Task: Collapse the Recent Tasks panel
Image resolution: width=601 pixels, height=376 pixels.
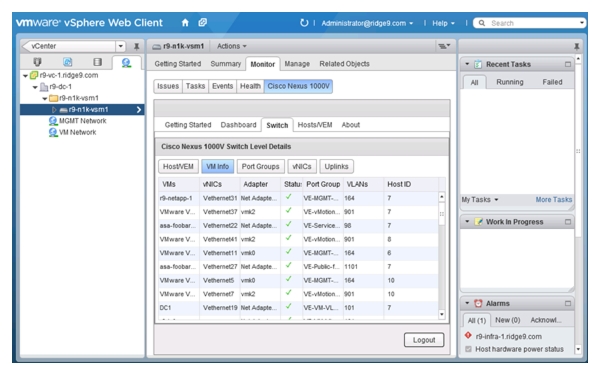Action: pyautogui.click(x=467, y=64)
